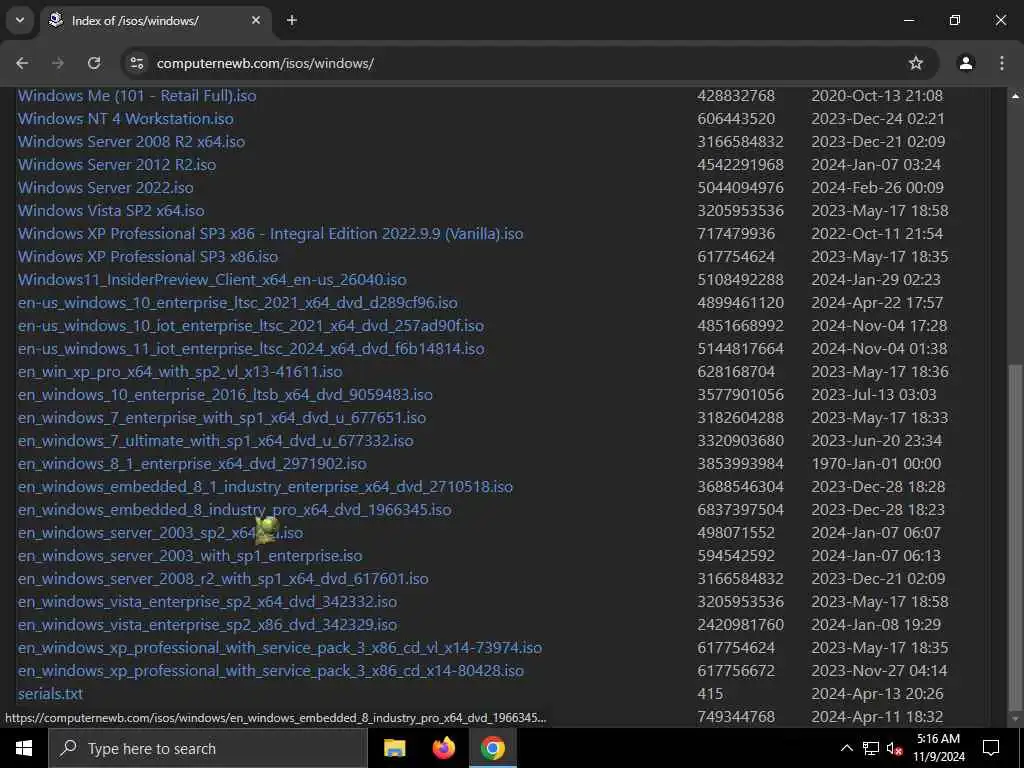This screenshot has height=768, width=1024.
Task: Click en_windows_vista_enterprise_sp2_x86 link
Action: click(207, 624)
